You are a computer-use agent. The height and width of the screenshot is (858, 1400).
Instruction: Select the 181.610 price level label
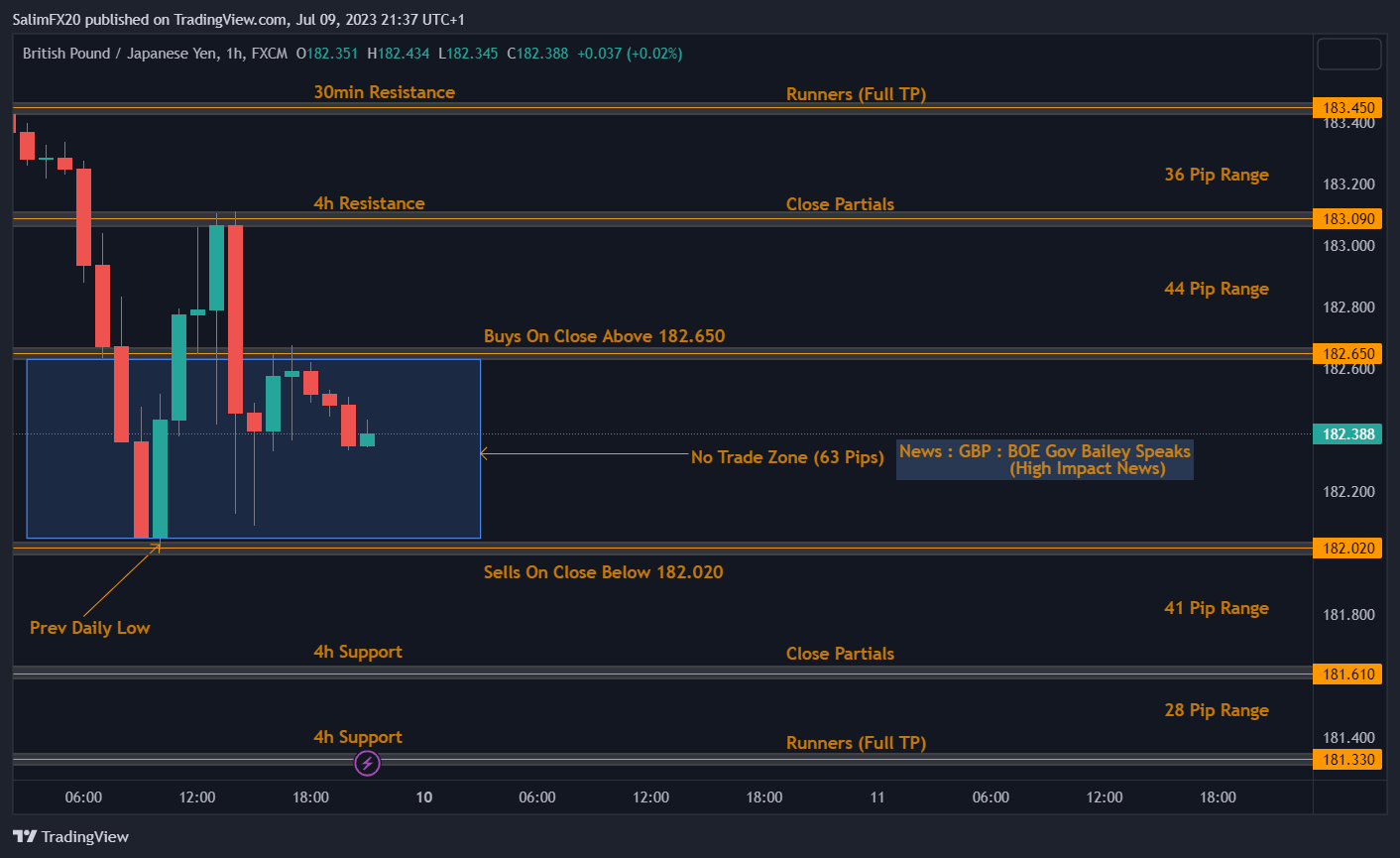tap(1347, 674)
